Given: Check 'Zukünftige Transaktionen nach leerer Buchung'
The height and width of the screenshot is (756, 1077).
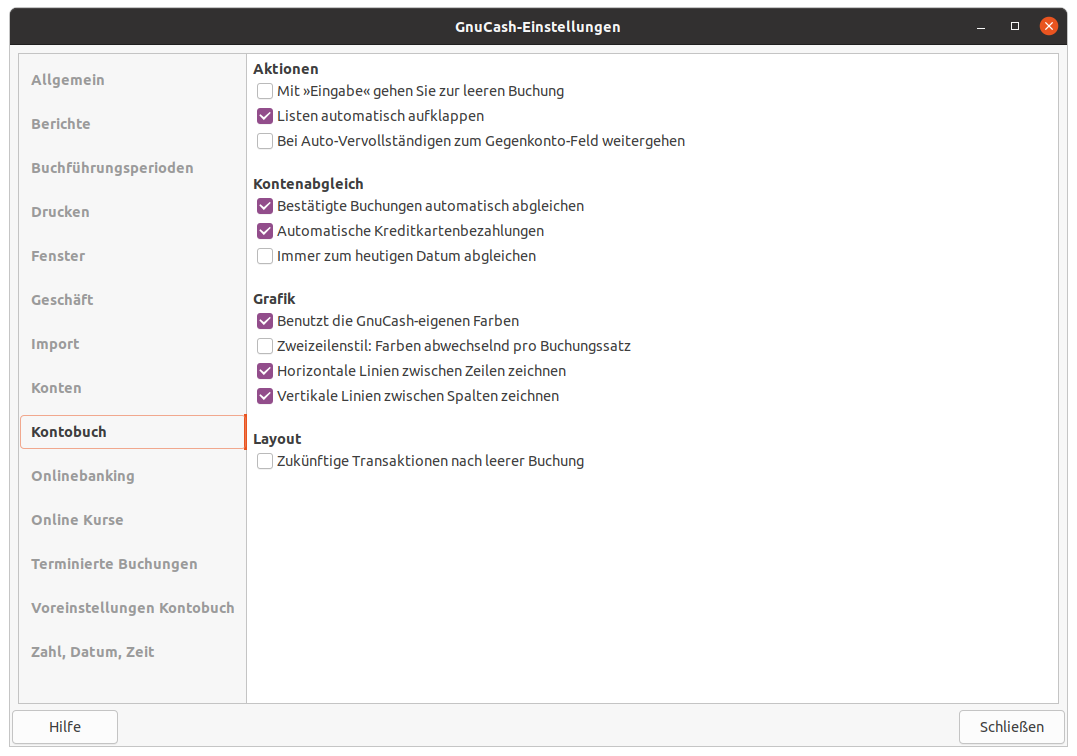Looking at the screenshot, I should click(265, 461).
